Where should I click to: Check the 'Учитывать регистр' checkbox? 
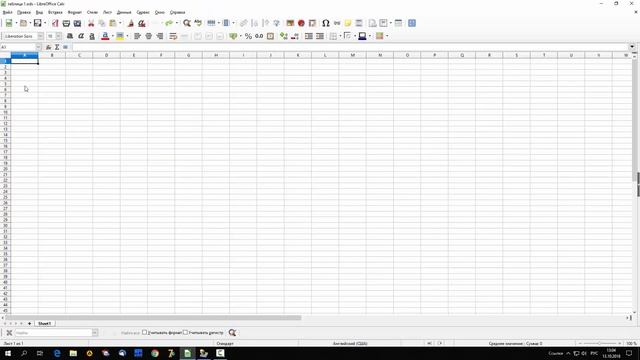click(185, 333)
